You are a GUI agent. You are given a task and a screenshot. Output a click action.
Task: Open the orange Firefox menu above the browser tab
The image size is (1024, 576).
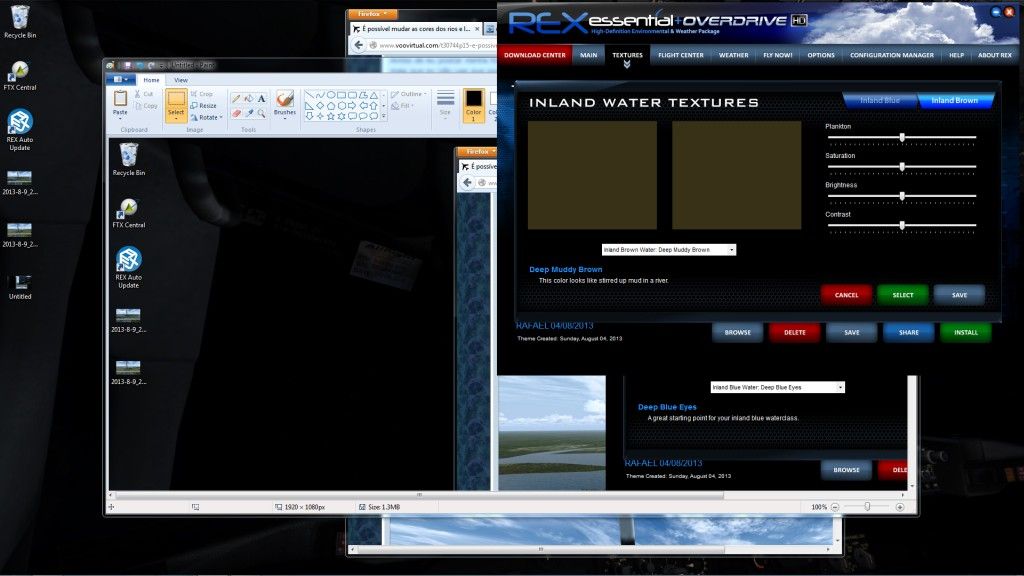[x=371, y=14]
